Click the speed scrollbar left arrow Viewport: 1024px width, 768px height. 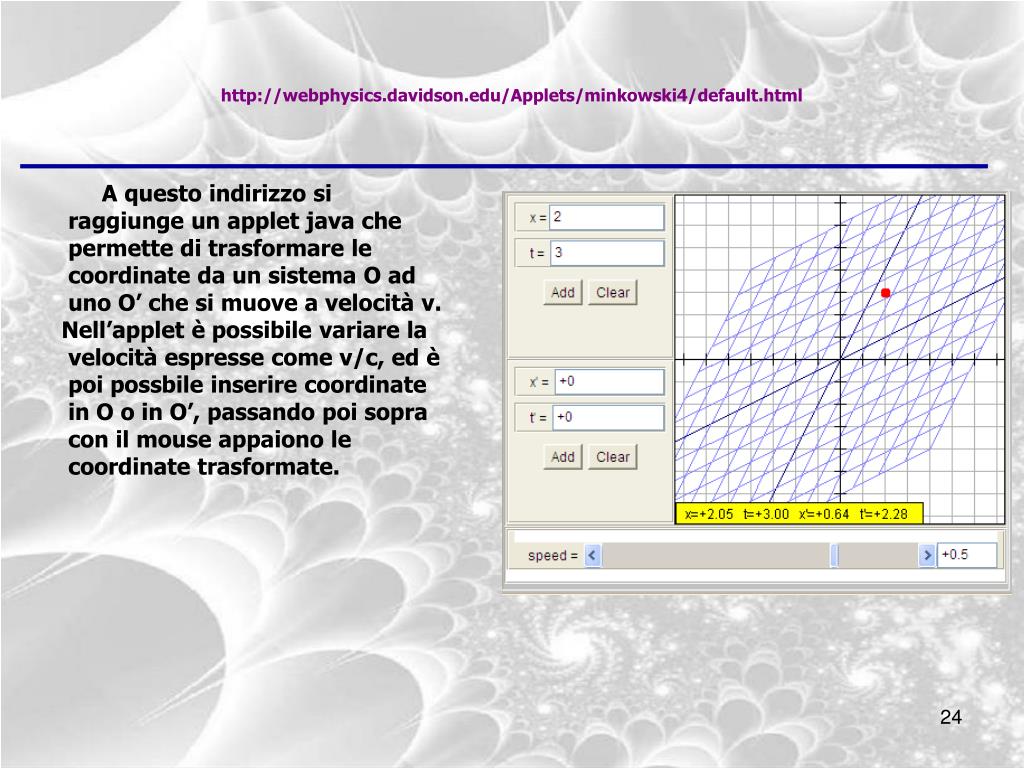click(x=592, y=556)
